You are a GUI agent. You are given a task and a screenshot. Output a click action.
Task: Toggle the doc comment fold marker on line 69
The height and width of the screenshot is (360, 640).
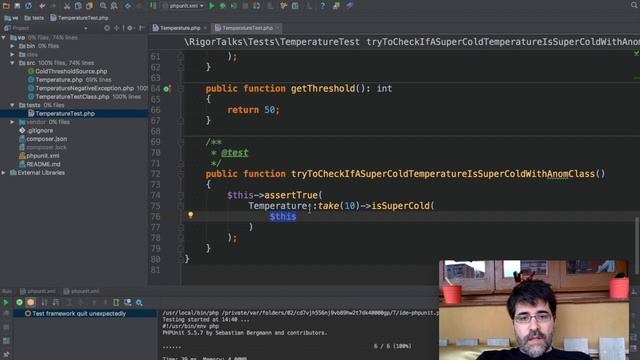pyautogui.click(x=180, y=142)
